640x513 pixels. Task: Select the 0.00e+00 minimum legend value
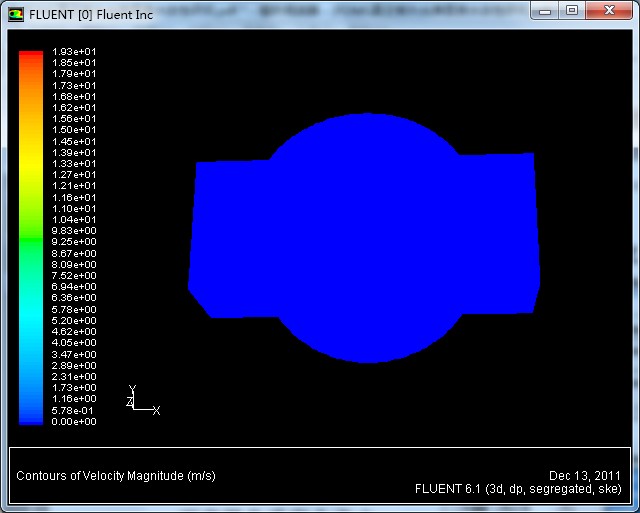[74, 422]
